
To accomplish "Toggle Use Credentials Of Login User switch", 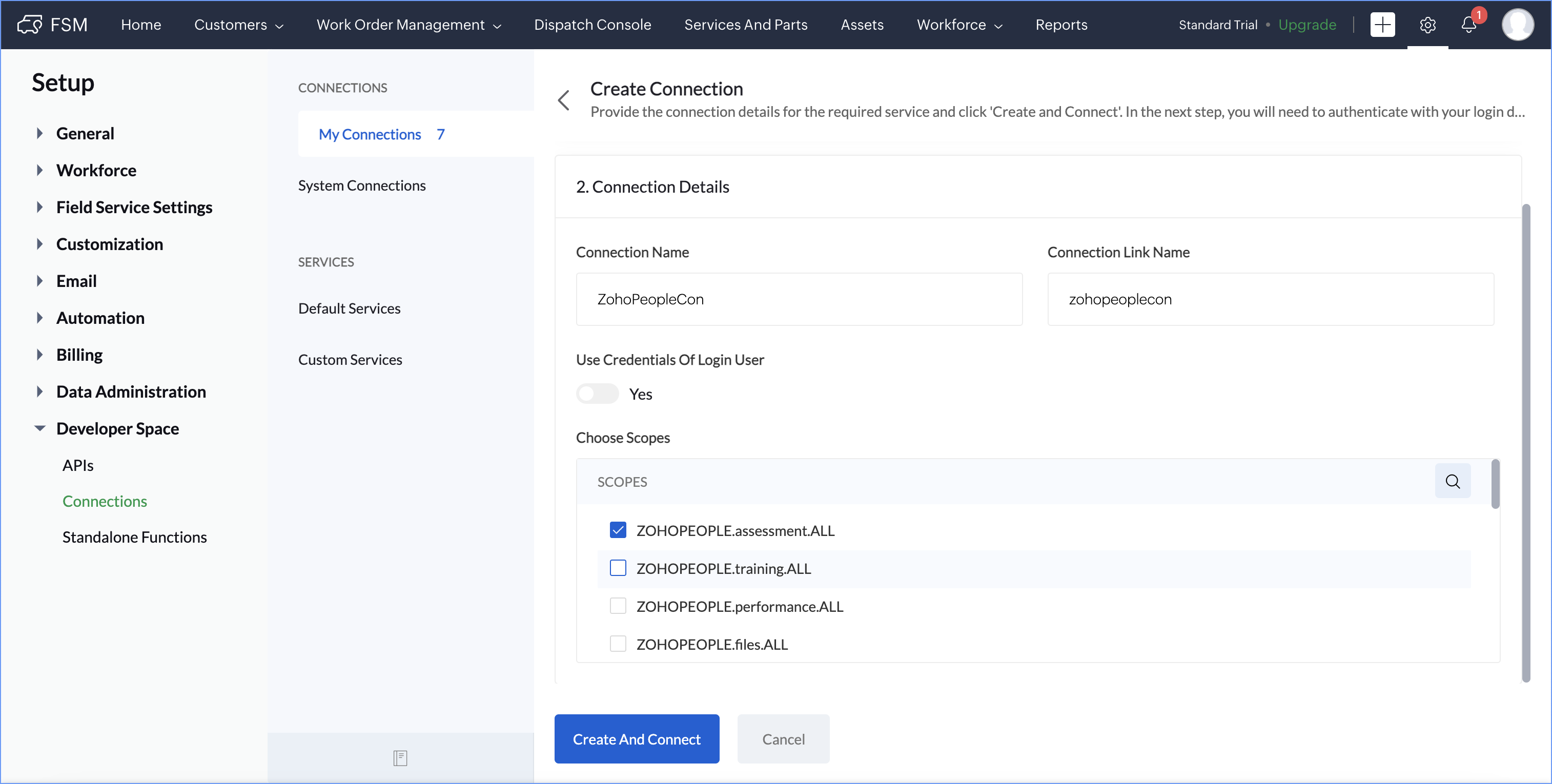I will click(x=597, y=394).
